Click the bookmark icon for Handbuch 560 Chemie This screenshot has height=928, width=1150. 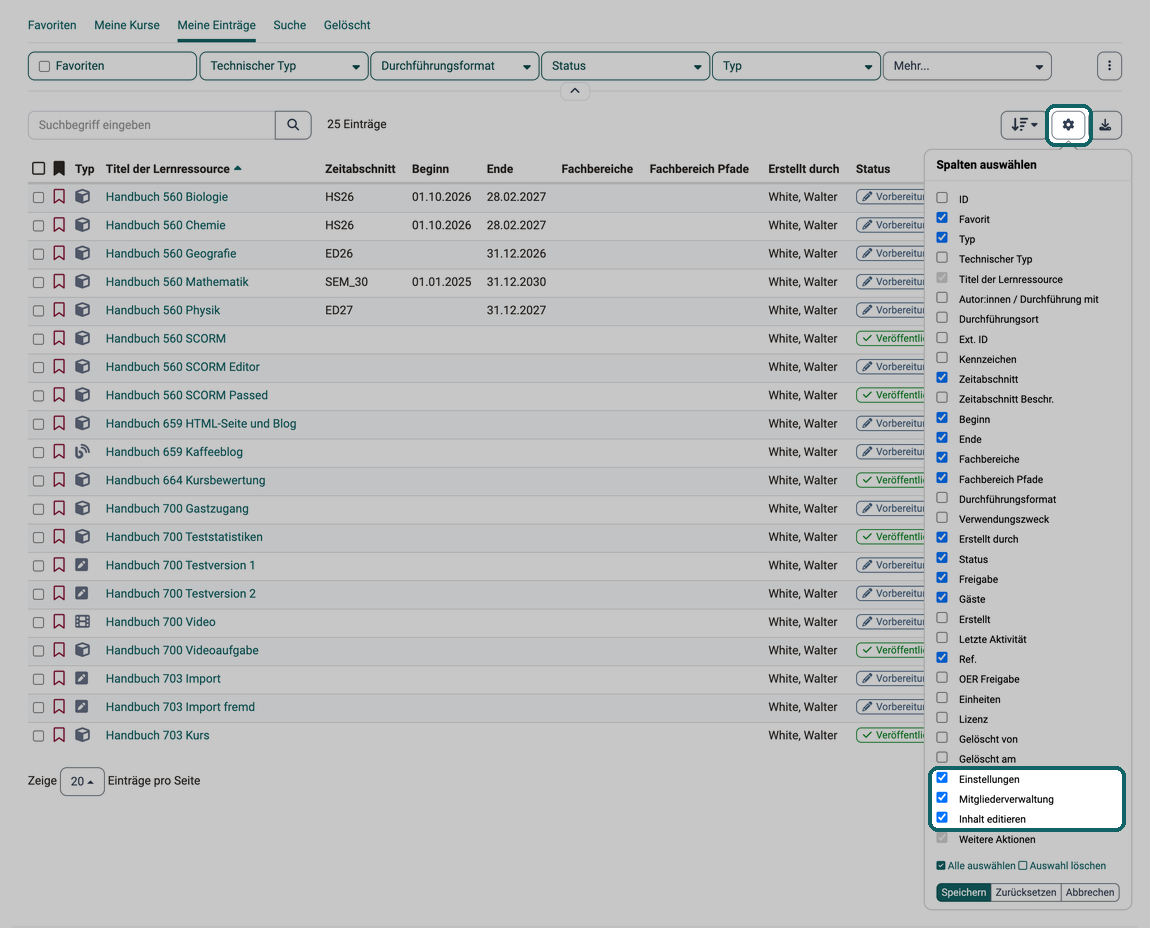click(59, 225)
